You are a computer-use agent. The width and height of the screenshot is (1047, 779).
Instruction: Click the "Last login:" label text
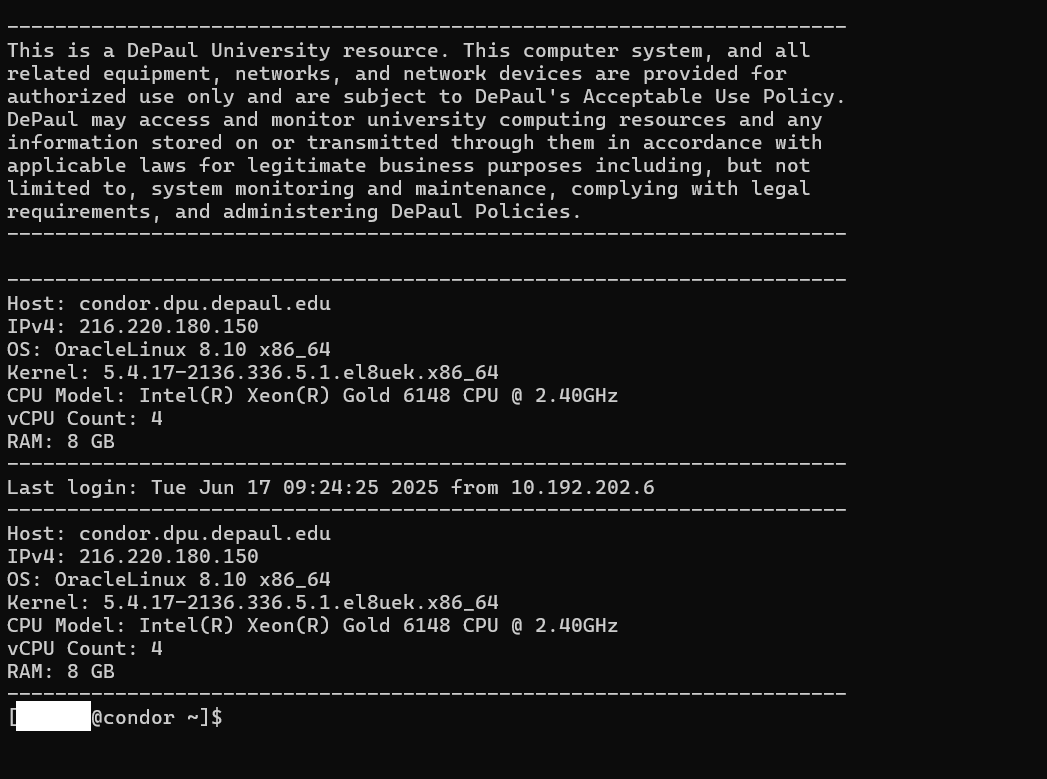tap(72, 488)
